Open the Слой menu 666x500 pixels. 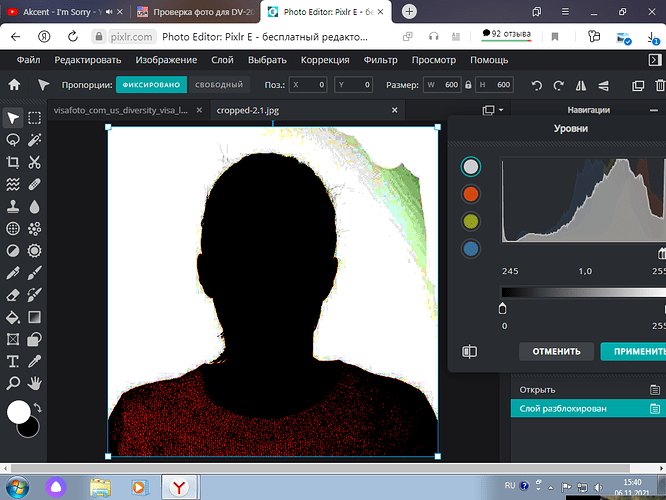(223, 60)
